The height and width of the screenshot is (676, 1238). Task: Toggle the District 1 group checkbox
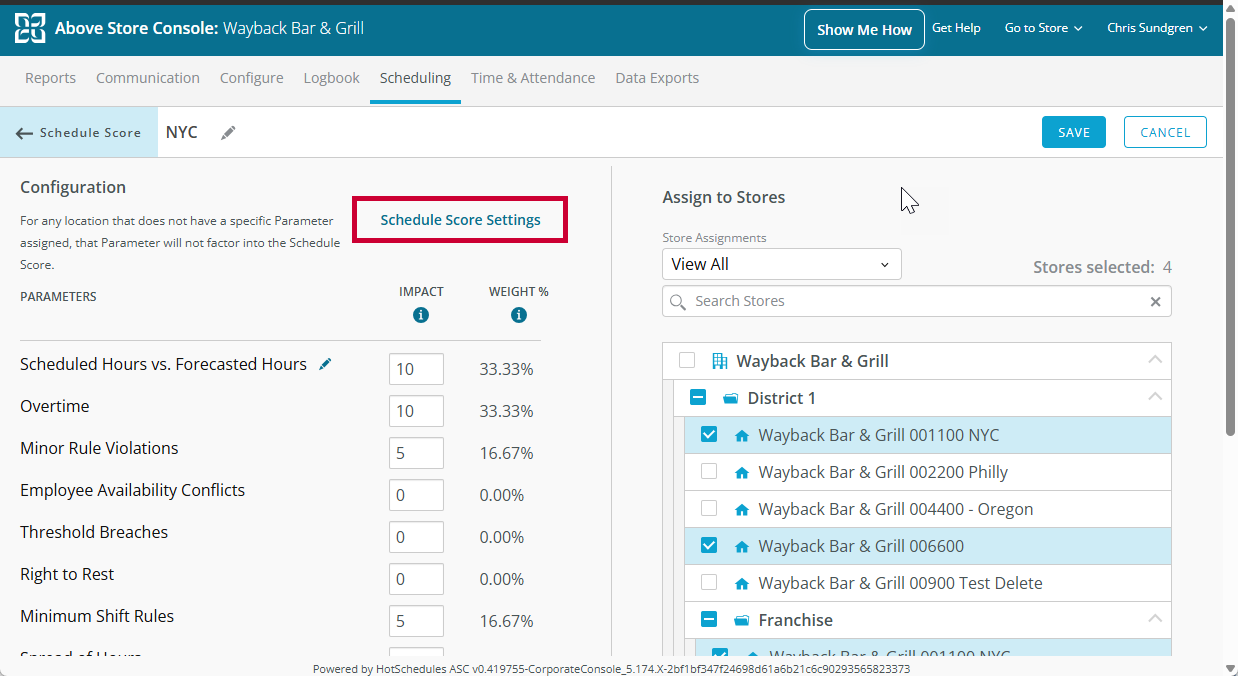698,397
